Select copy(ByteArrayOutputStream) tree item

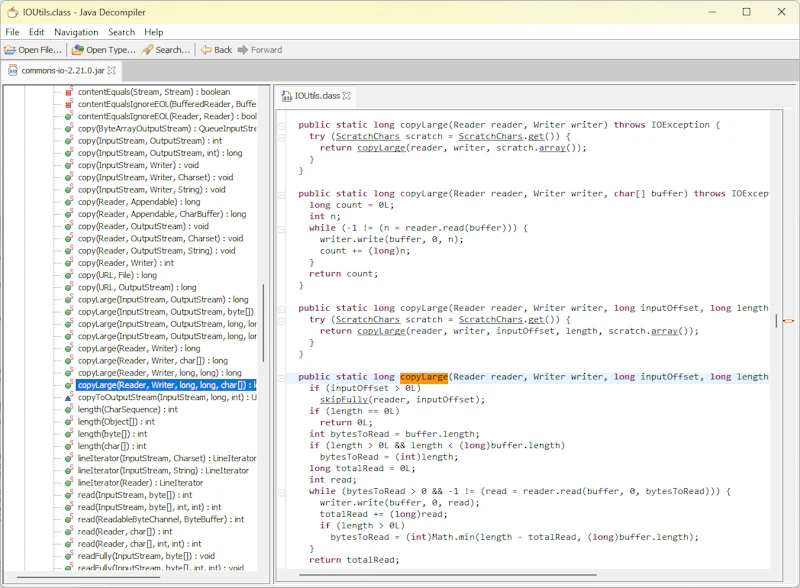(167, 129)
